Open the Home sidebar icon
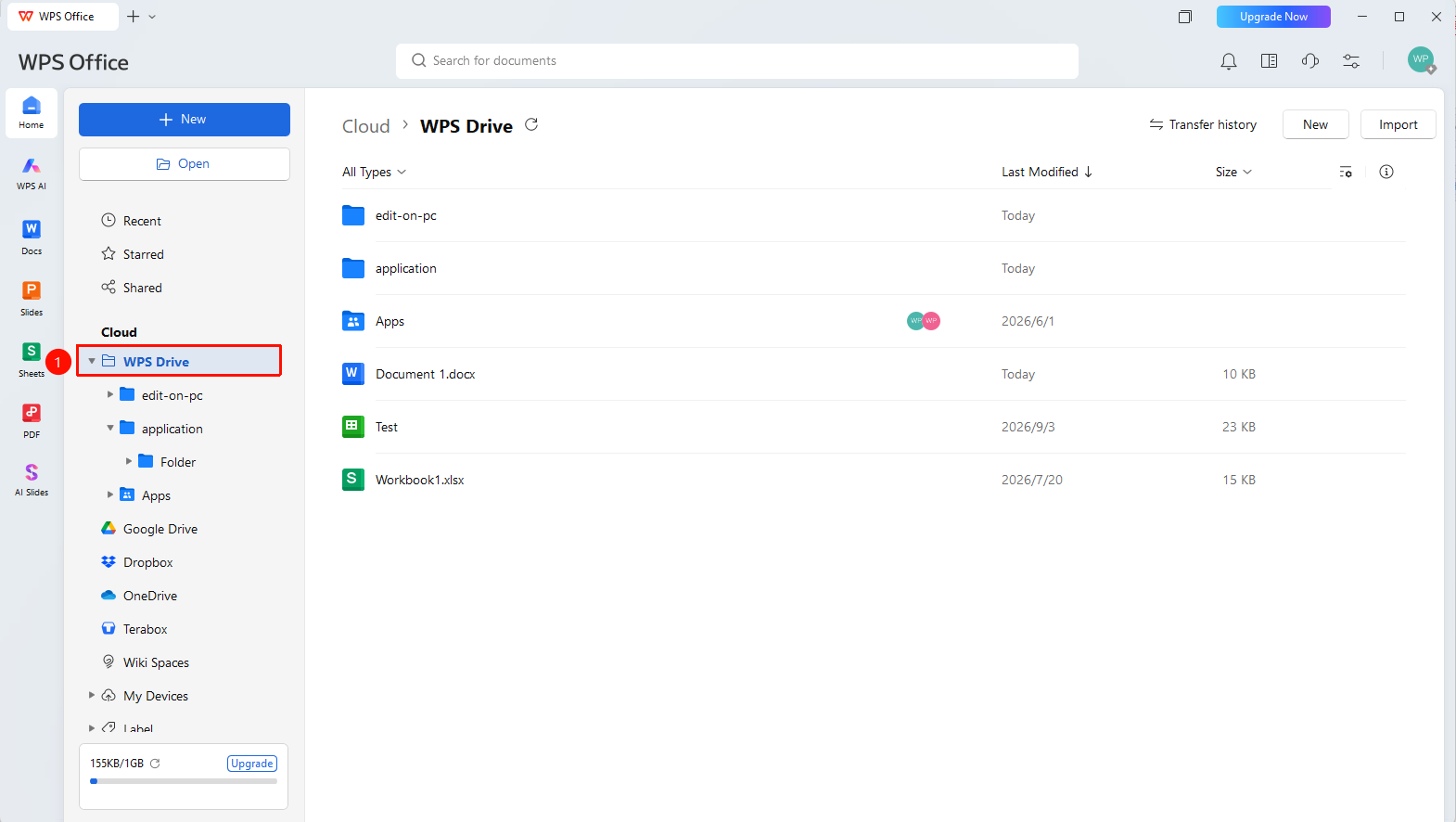The image size is (1456, 822). [32, 113]
